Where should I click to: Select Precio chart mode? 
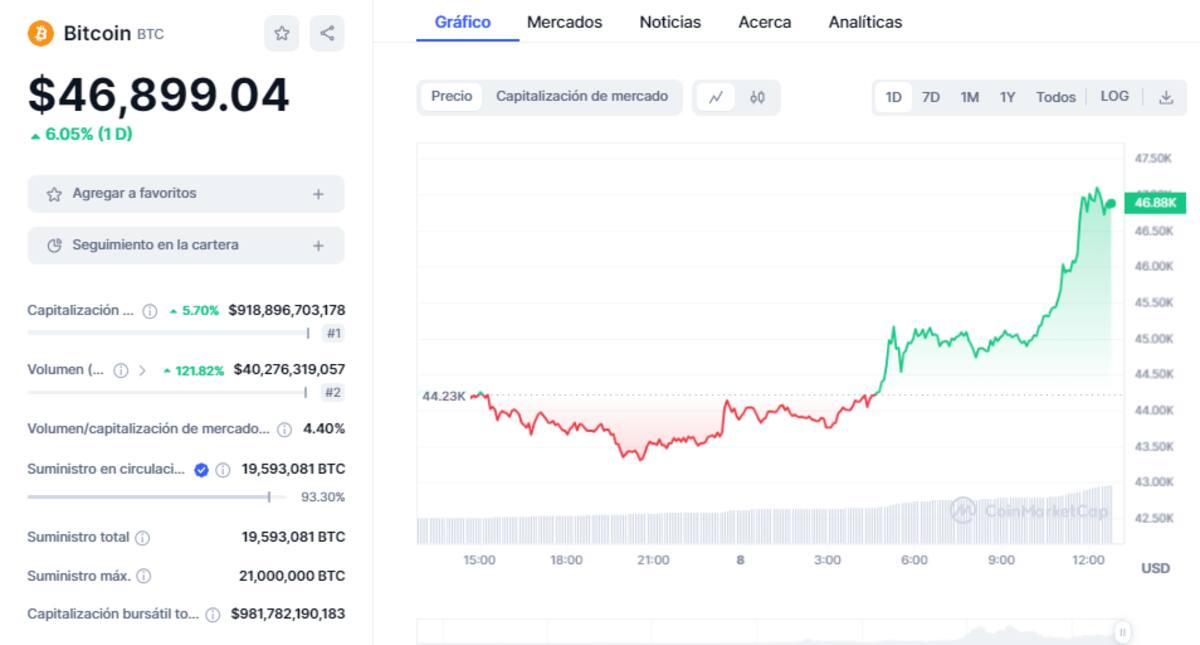[x=452, y=97]
